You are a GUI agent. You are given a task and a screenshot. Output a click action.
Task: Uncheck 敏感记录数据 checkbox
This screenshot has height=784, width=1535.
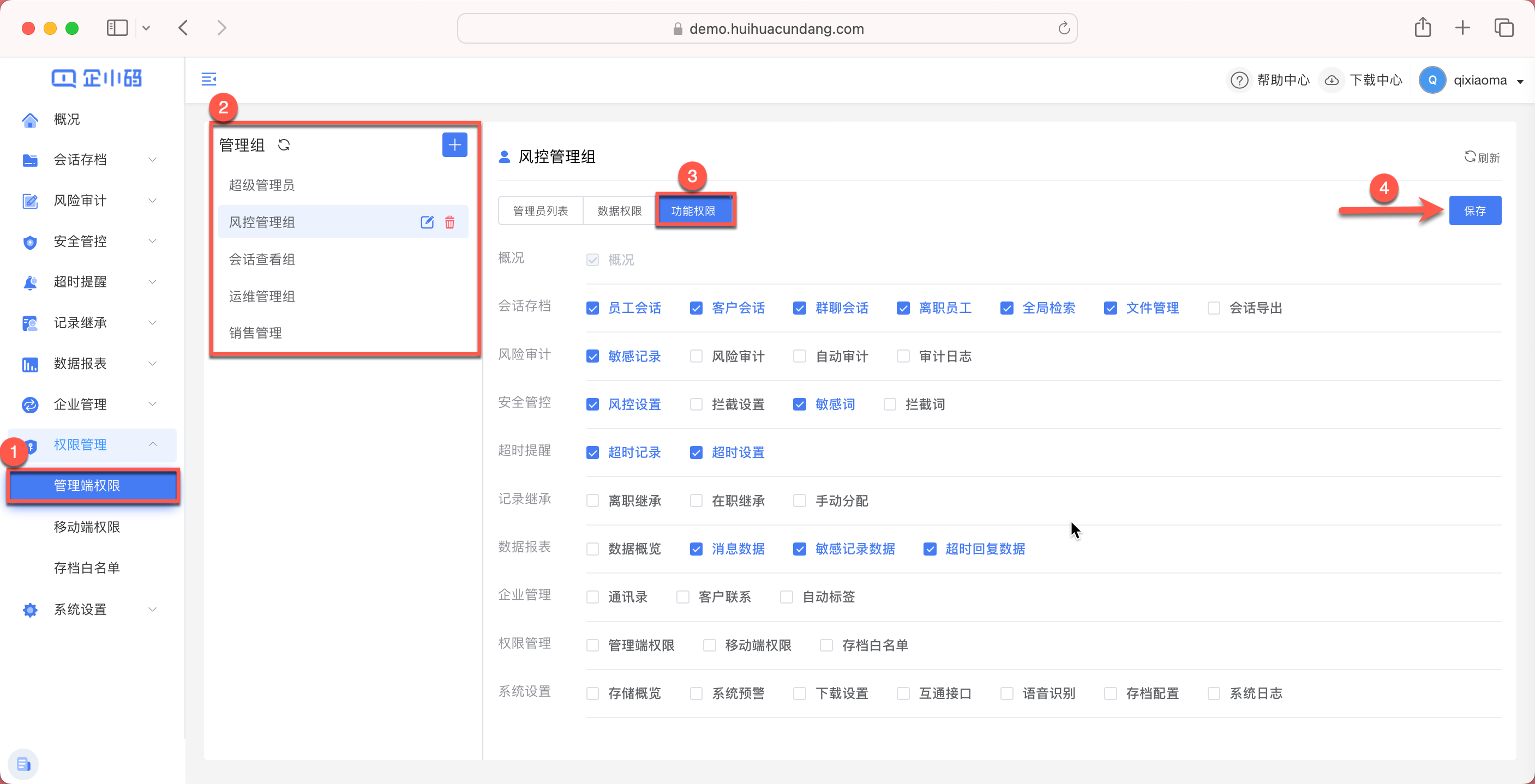799,548
